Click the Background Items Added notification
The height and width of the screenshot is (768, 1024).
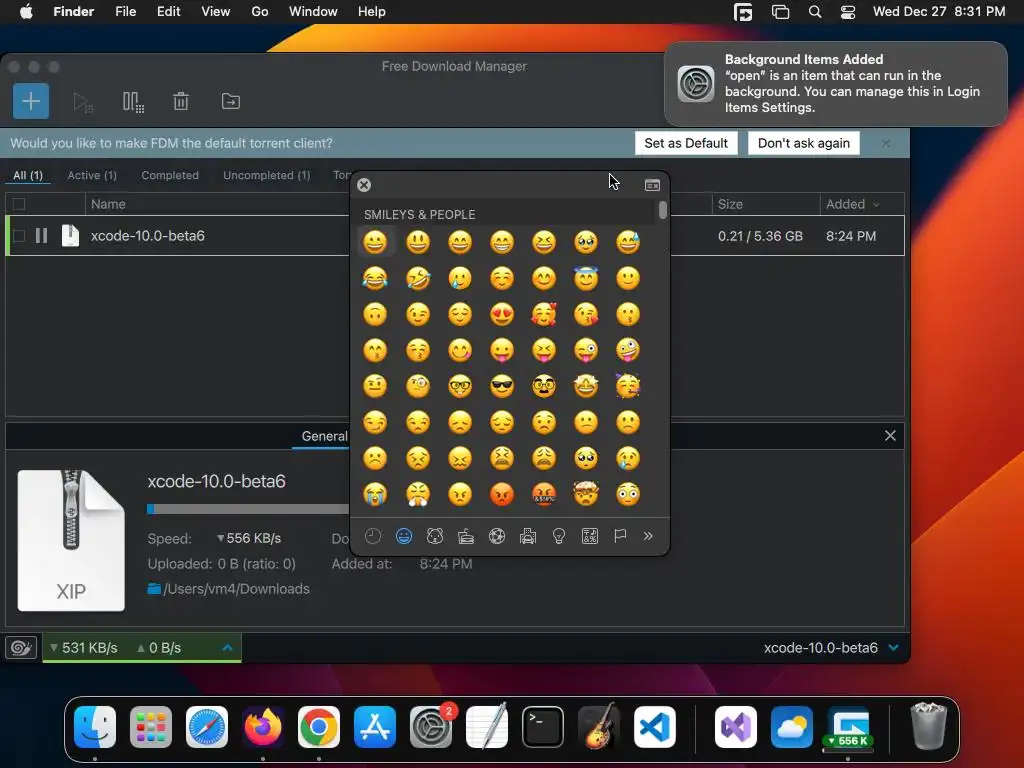(835, 84)
